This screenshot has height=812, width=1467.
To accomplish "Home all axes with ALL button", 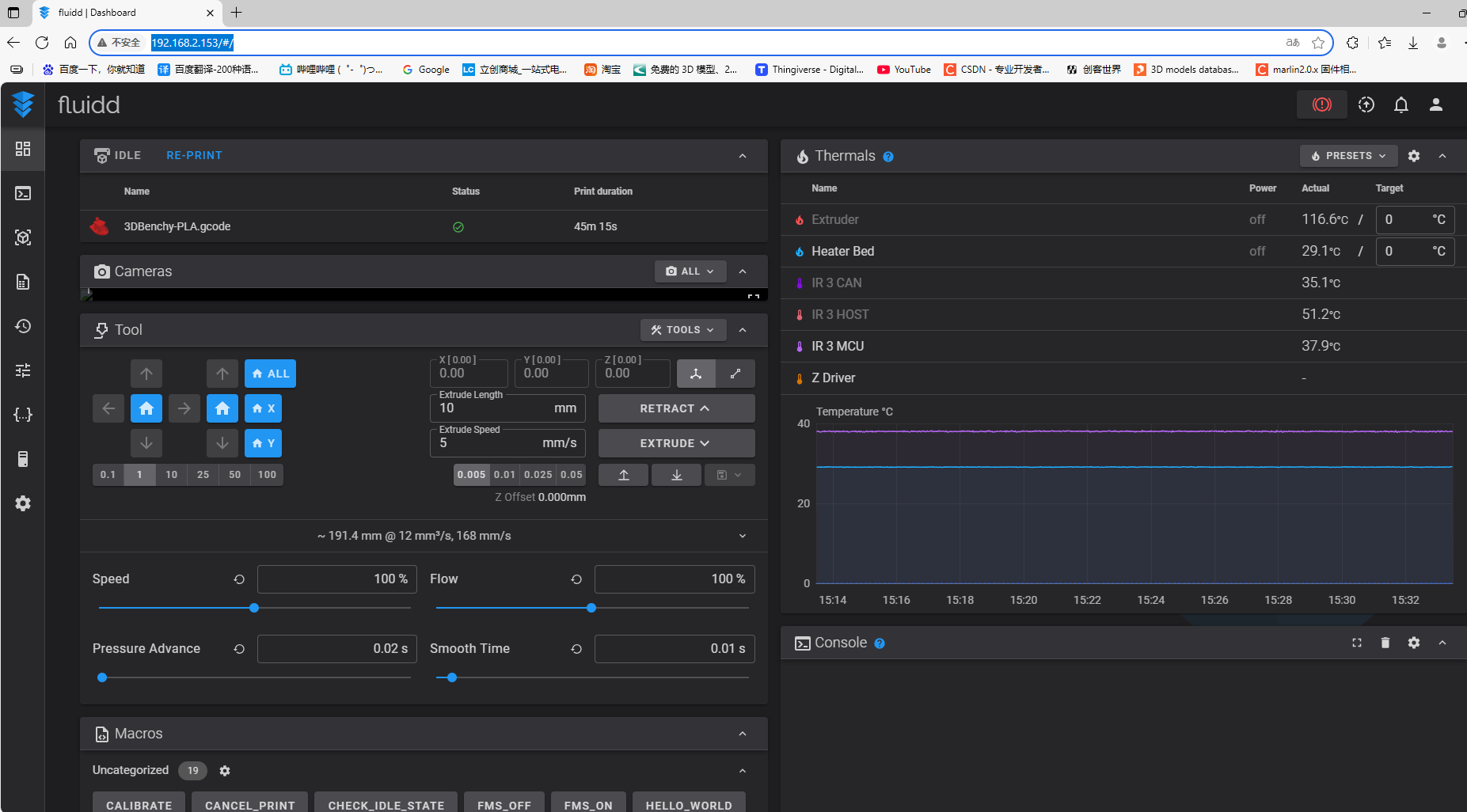I will (x=270, y=374).
